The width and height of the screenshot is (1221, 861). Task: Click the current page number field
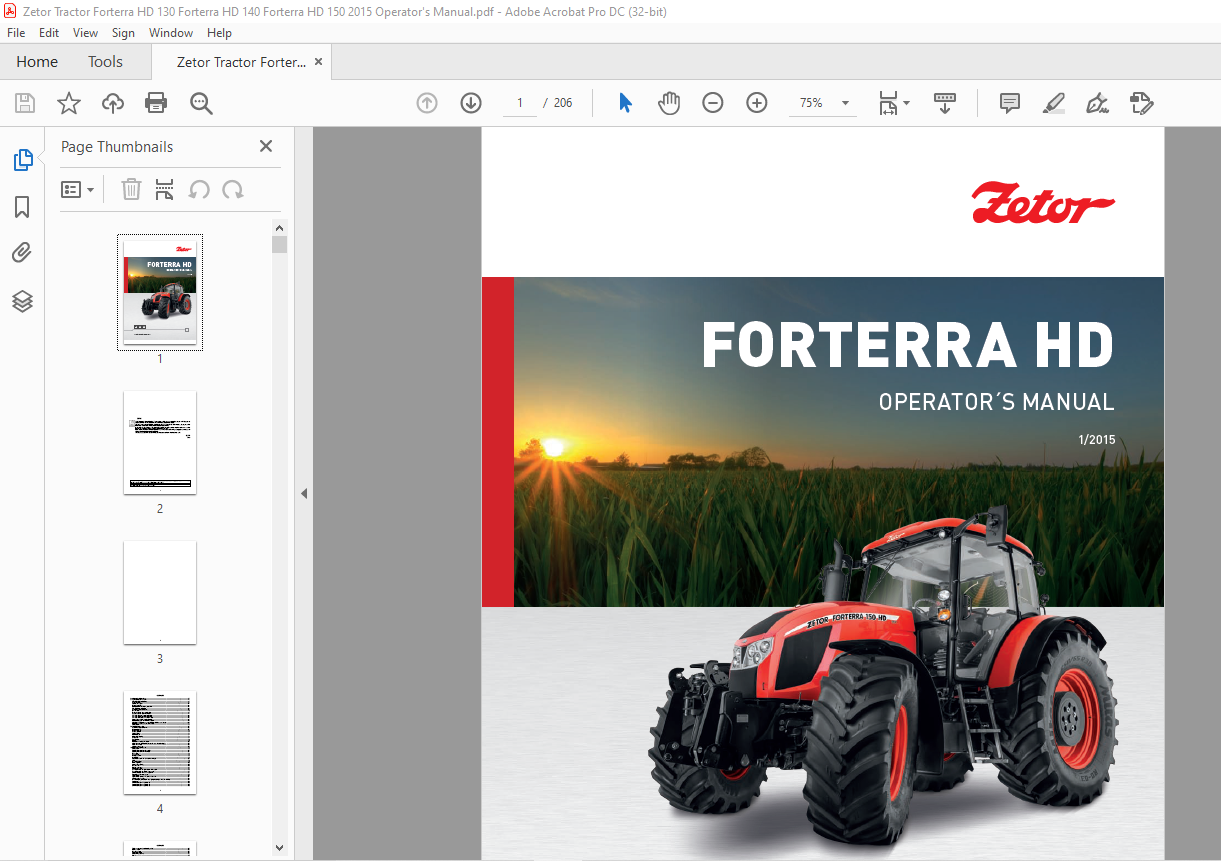pos(520,103)
